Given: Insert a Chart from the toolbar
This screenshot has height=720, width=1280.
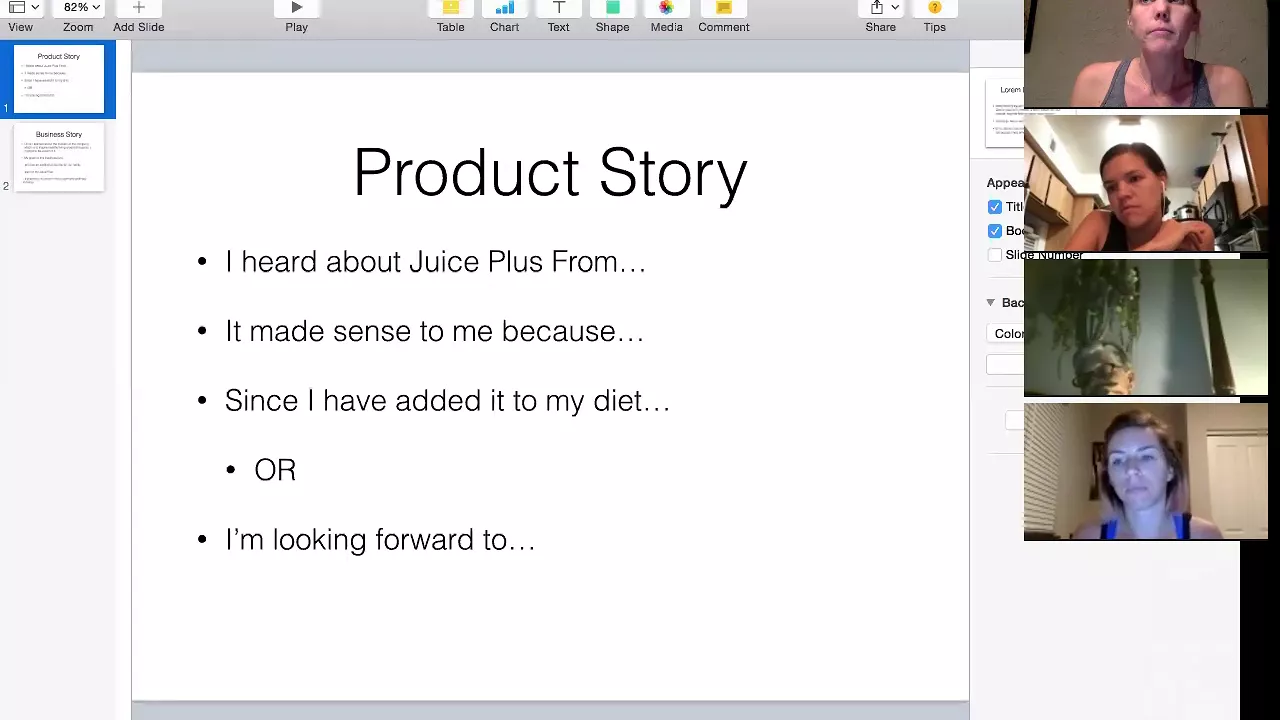Looking at the screenshot, I should point(504,7).
